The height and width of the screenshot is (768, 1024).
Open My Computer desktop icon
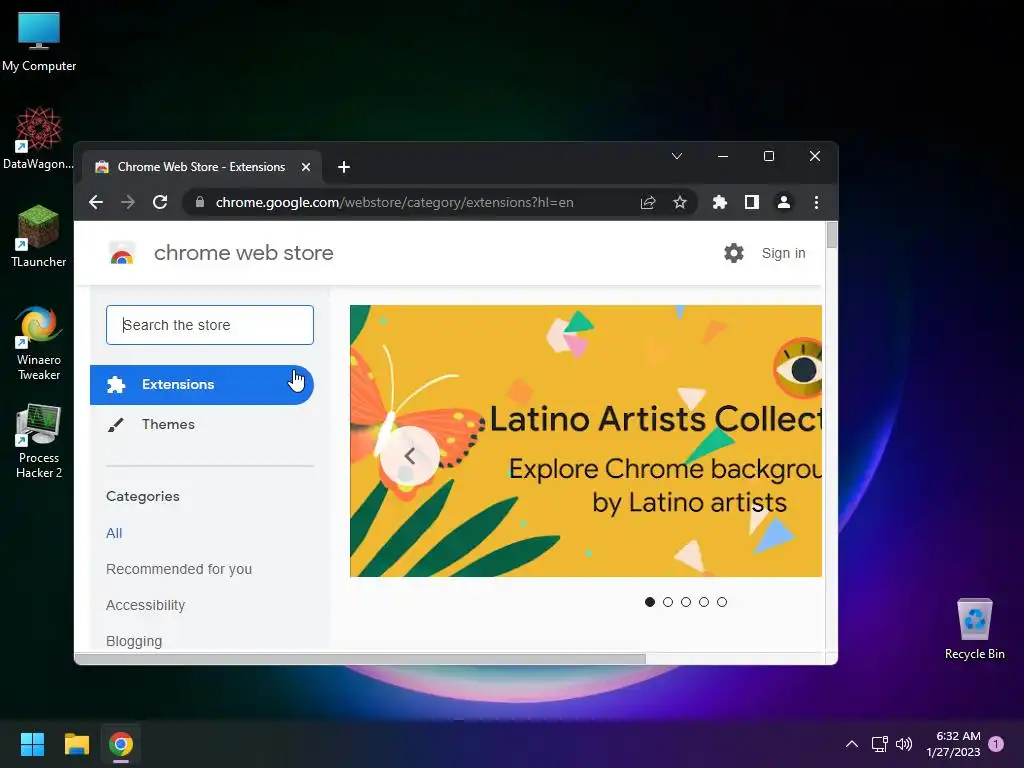pos(39,41)
